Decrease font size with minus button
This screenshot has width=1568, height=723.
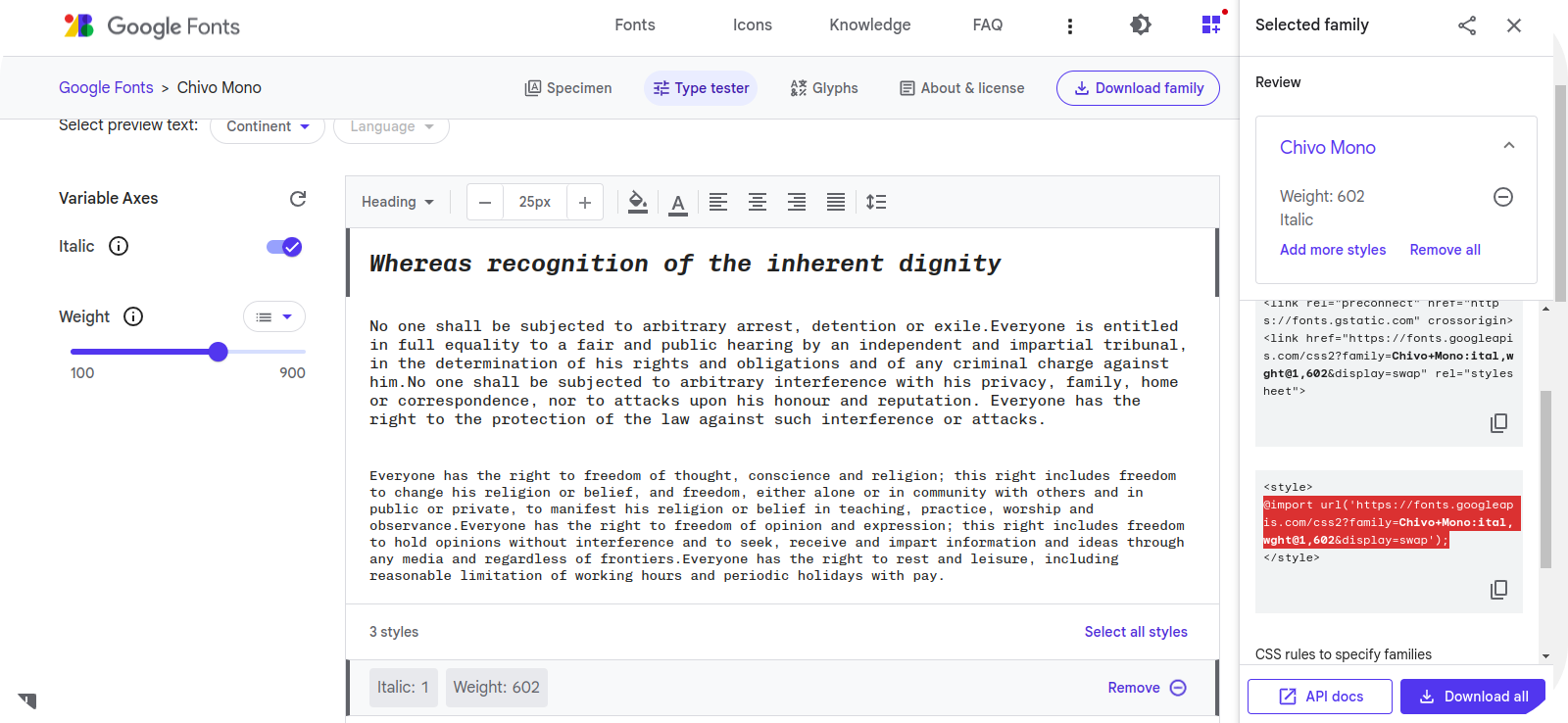click(x=485, y=203)
